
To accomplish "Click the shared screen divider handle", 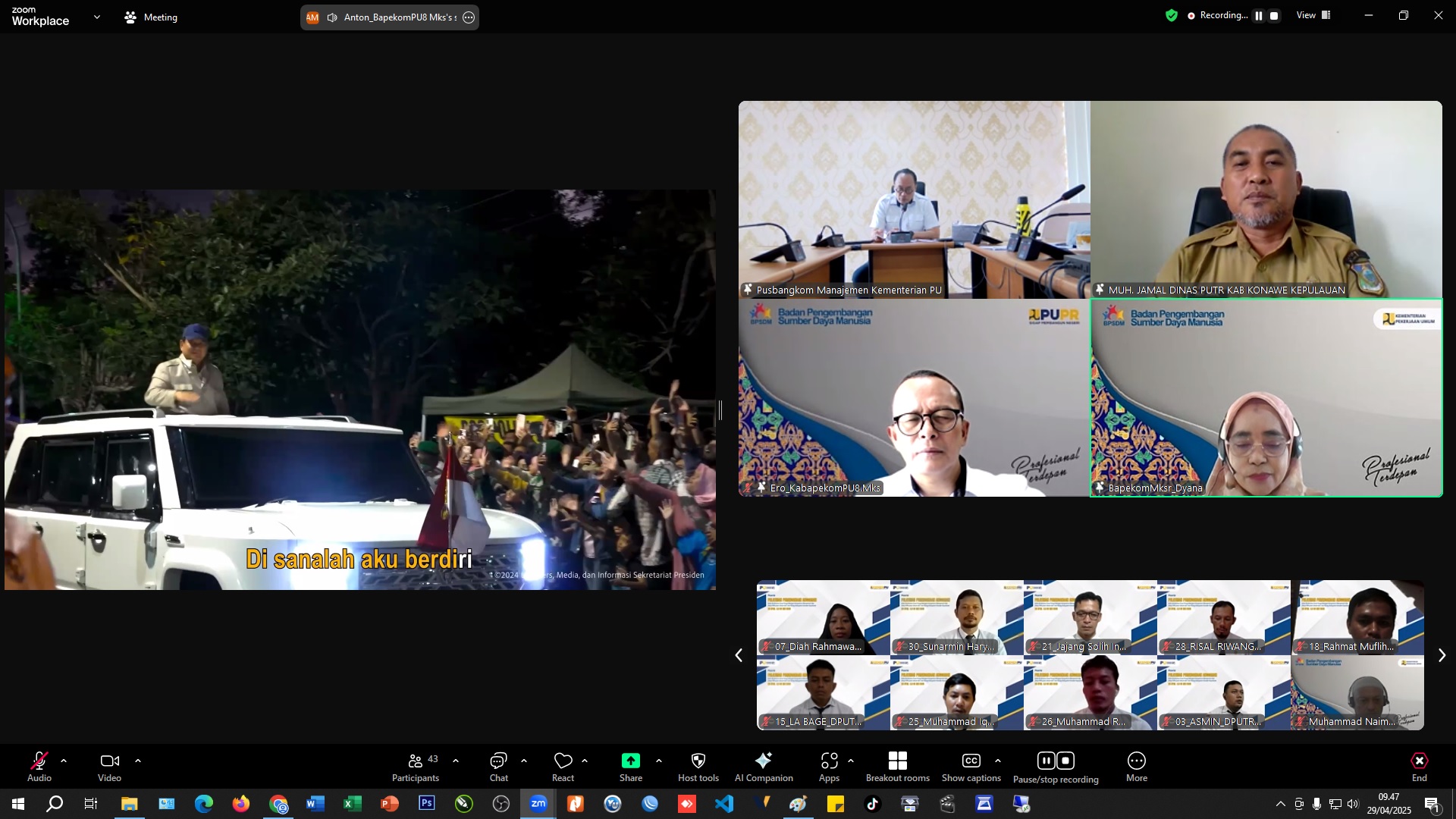I will pyautogui.click(x=720, y=410).
